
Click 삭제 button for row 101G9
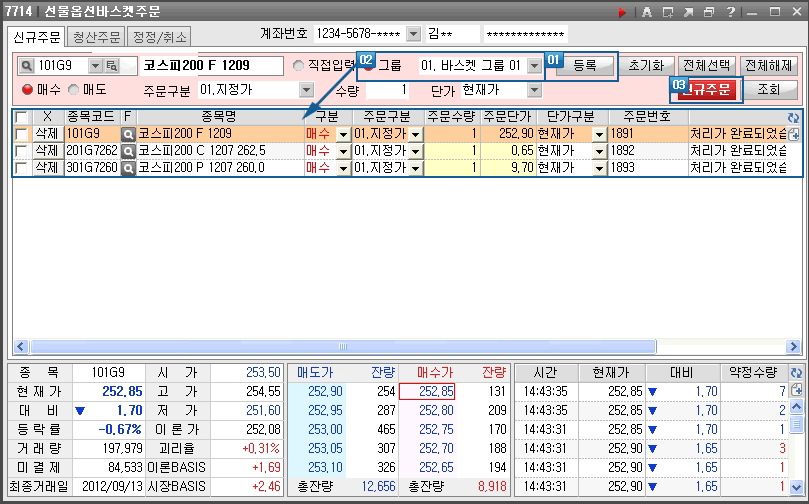click(47, 134)
